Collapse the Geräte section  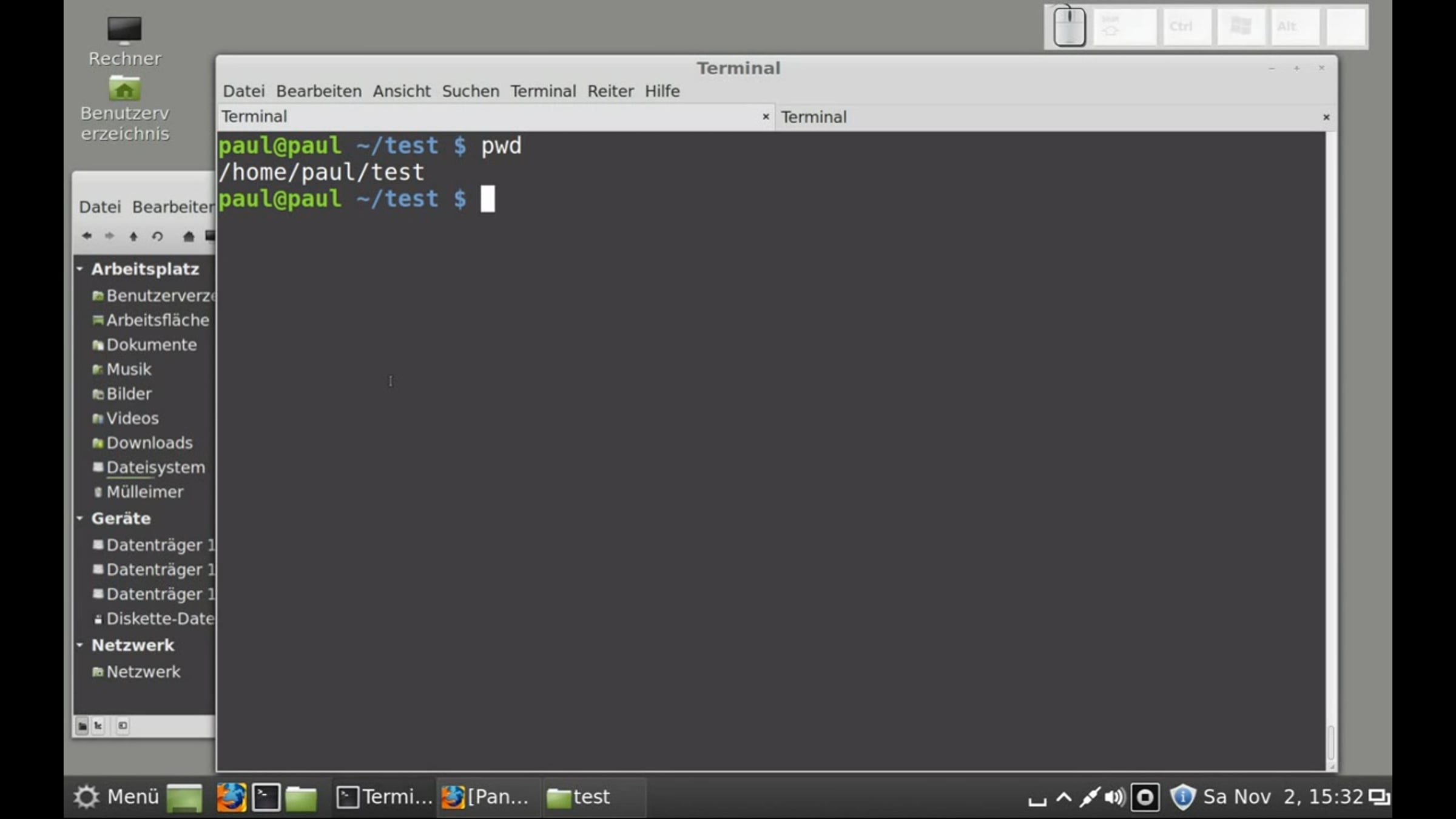pos(80,518)
